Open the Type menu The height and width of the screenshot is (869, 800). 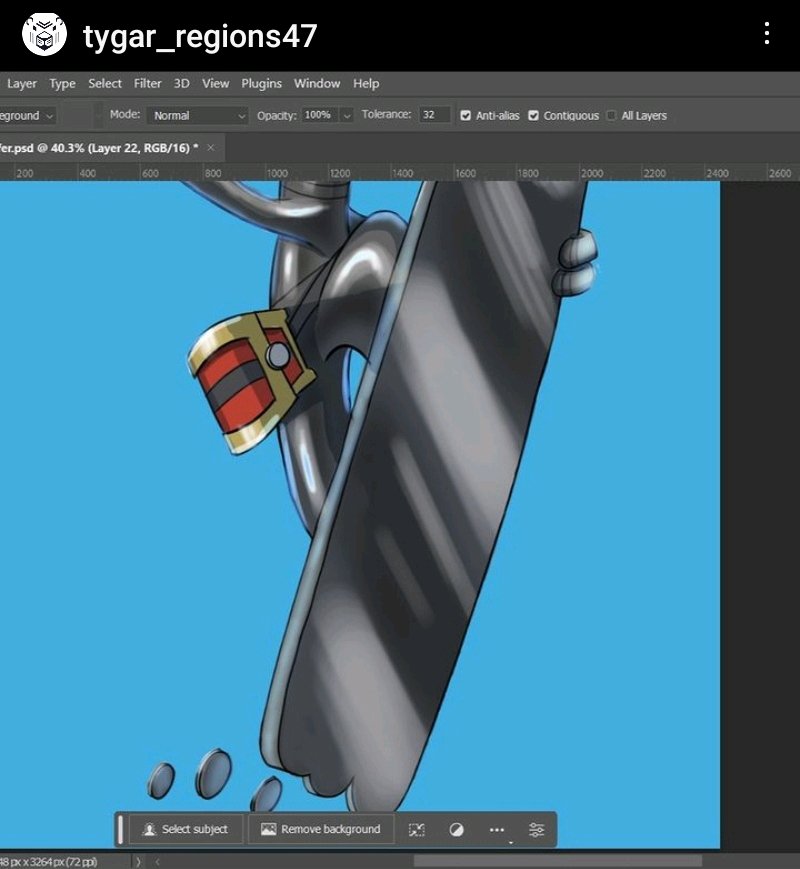click(x=62, y=84)
